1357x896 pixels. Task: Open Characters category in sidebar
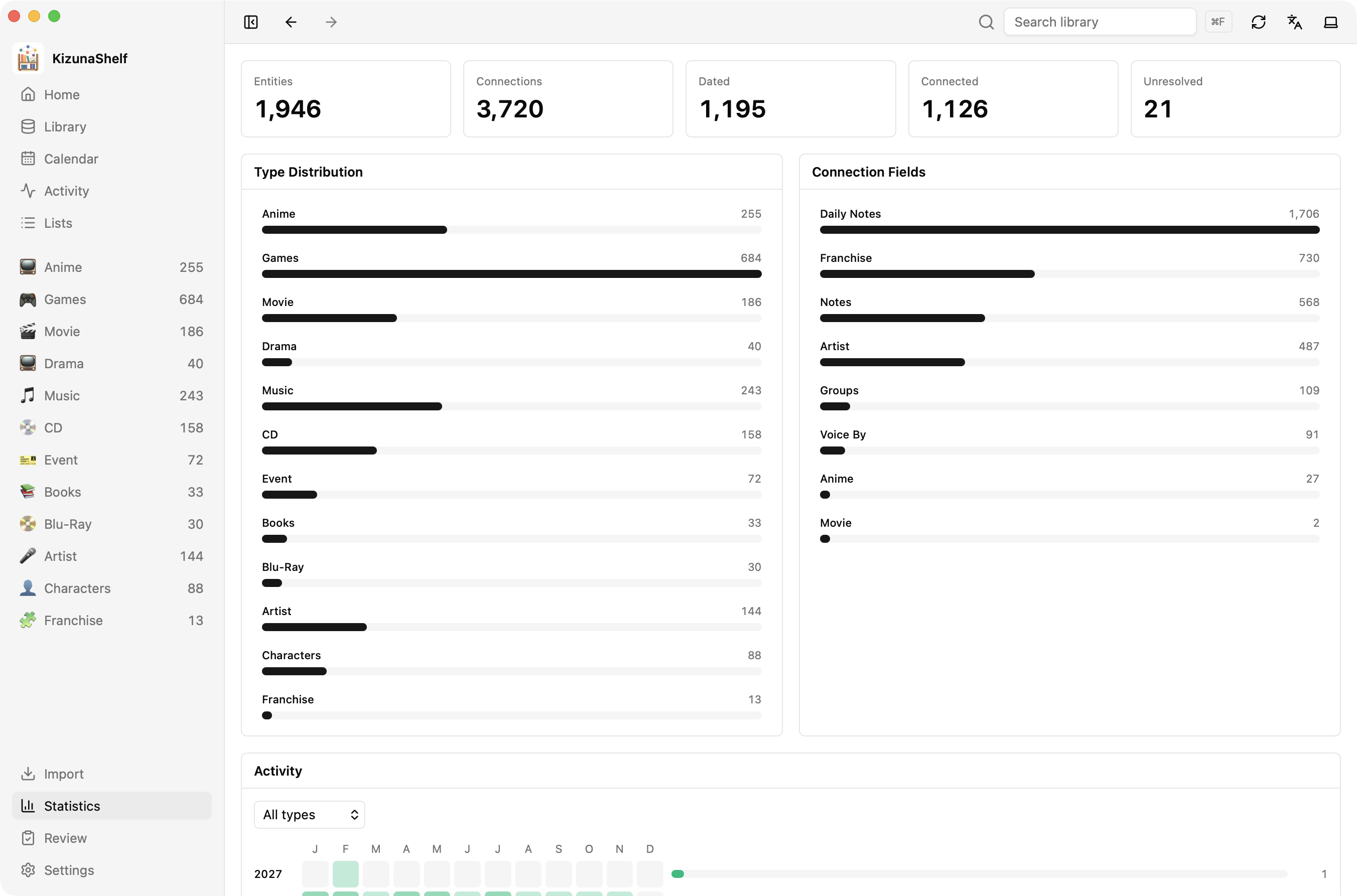coord(112,588)
